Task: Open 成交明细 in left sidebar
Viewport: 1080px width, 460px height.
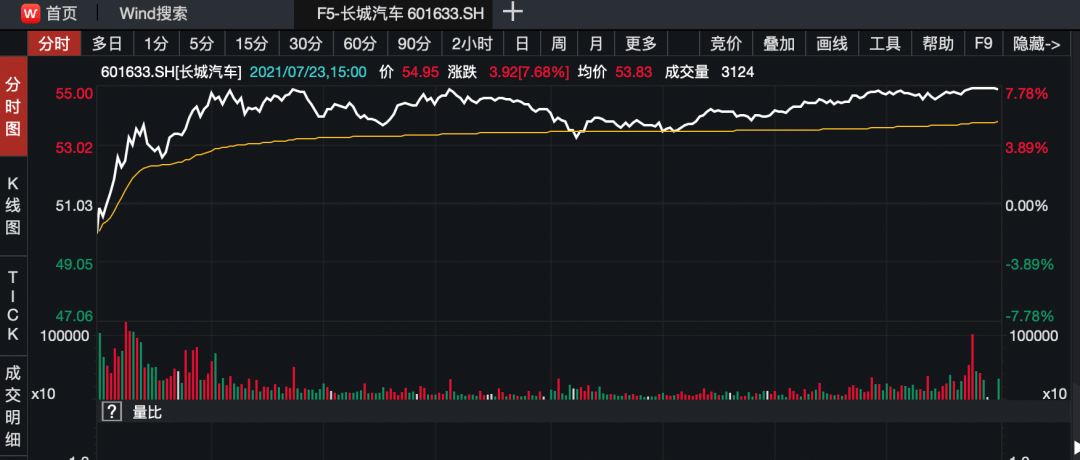Action: tap(13, 406)
